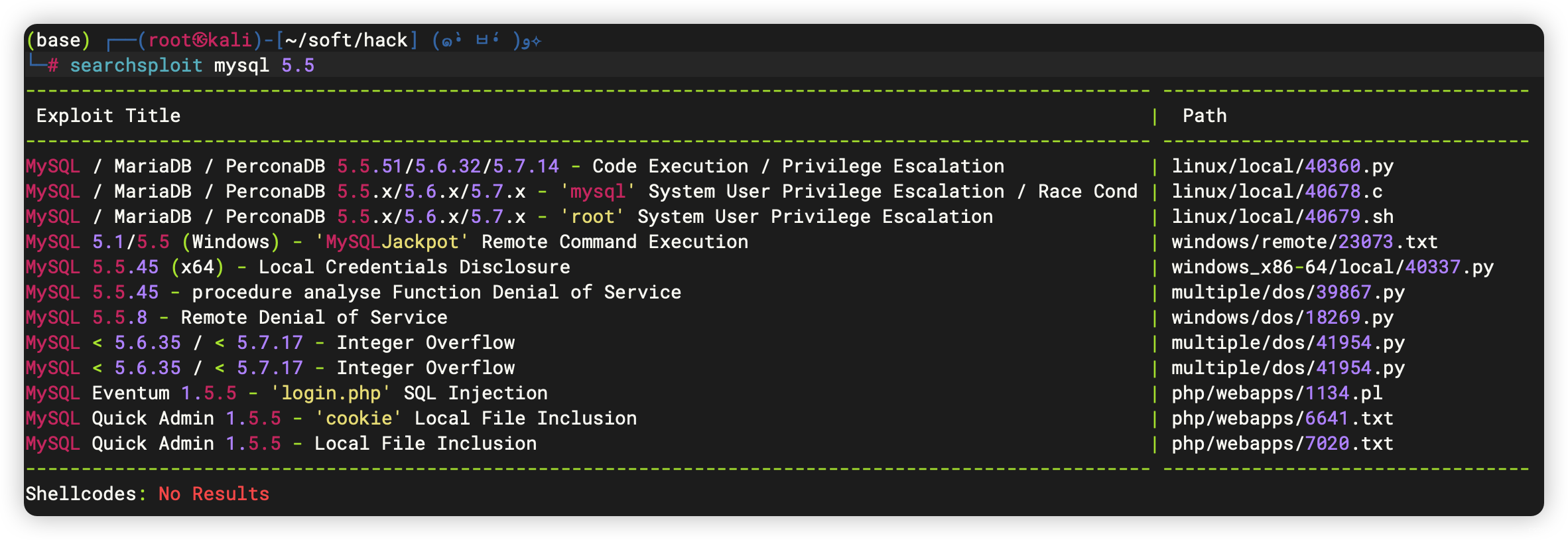Click 'Remote Denial of Service' exploit title
The height and width of the screenshot is (540, 1568).
(x=314, y=317)
